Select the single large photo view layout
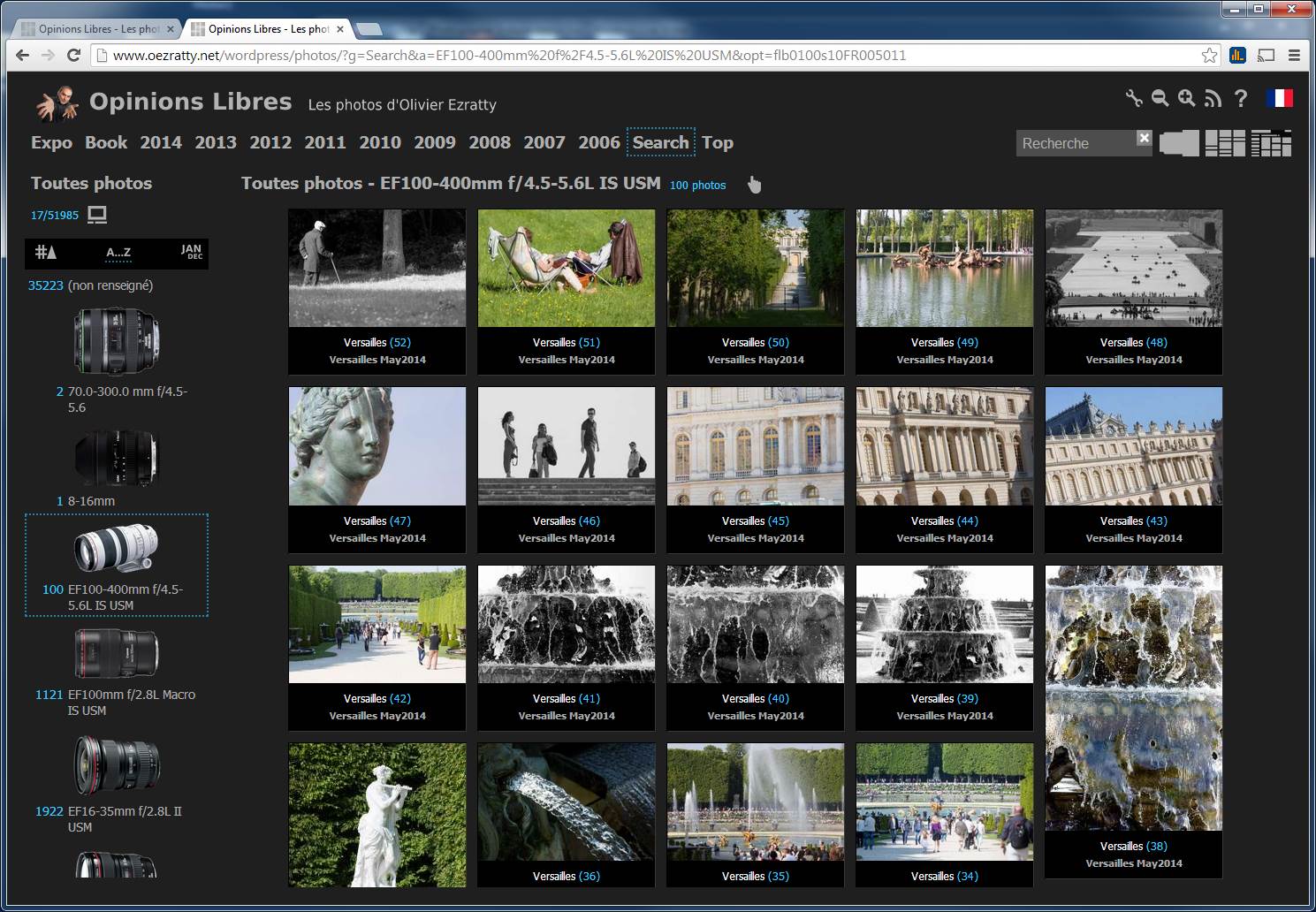Viewport: 1316px width, 912px height. (x=1179, y=143)
